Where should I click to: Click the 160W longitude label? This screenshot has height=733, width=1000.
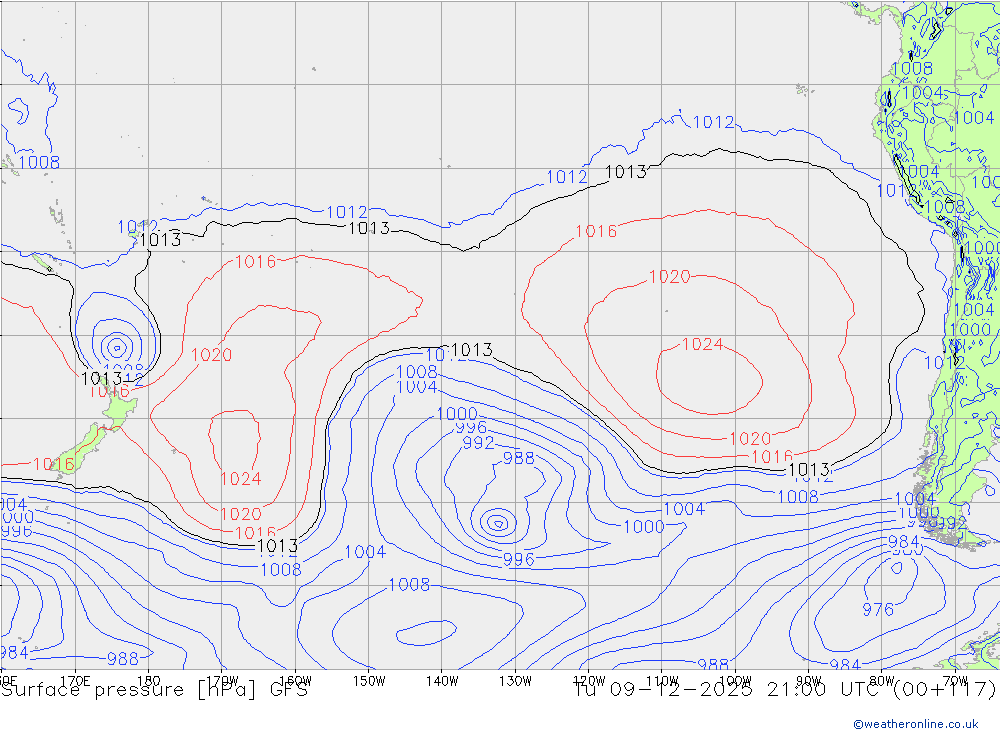(x=295, y=681)
